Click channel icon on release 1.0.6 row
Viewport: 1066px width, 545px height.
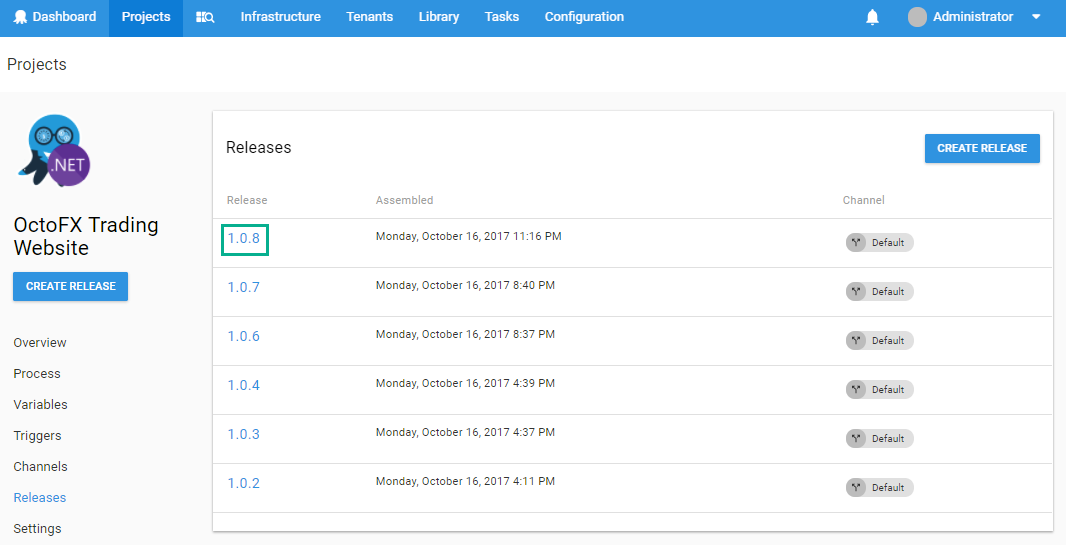(856, 340)
